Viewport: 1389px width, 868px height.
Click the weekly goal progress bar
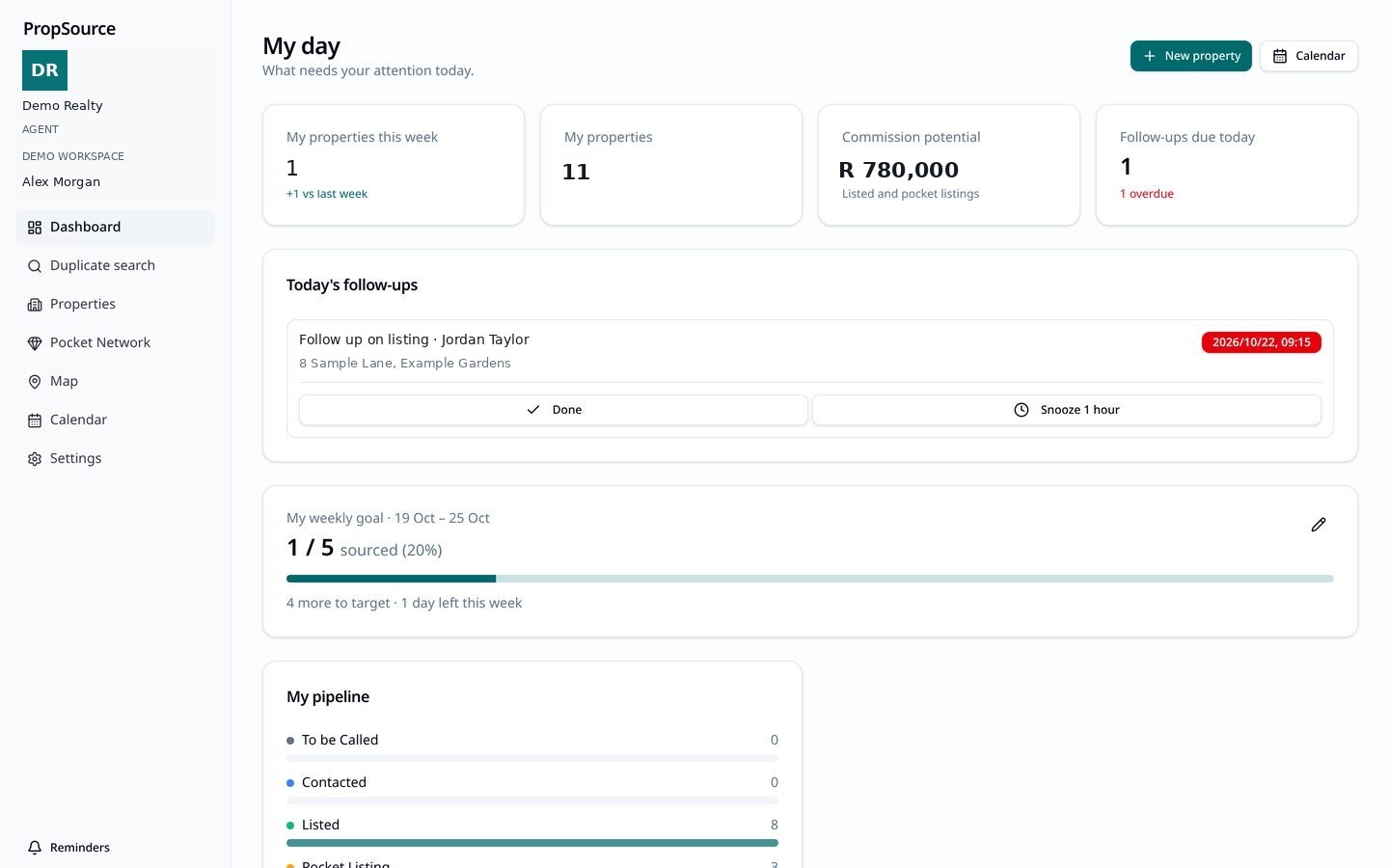(810, 579)
